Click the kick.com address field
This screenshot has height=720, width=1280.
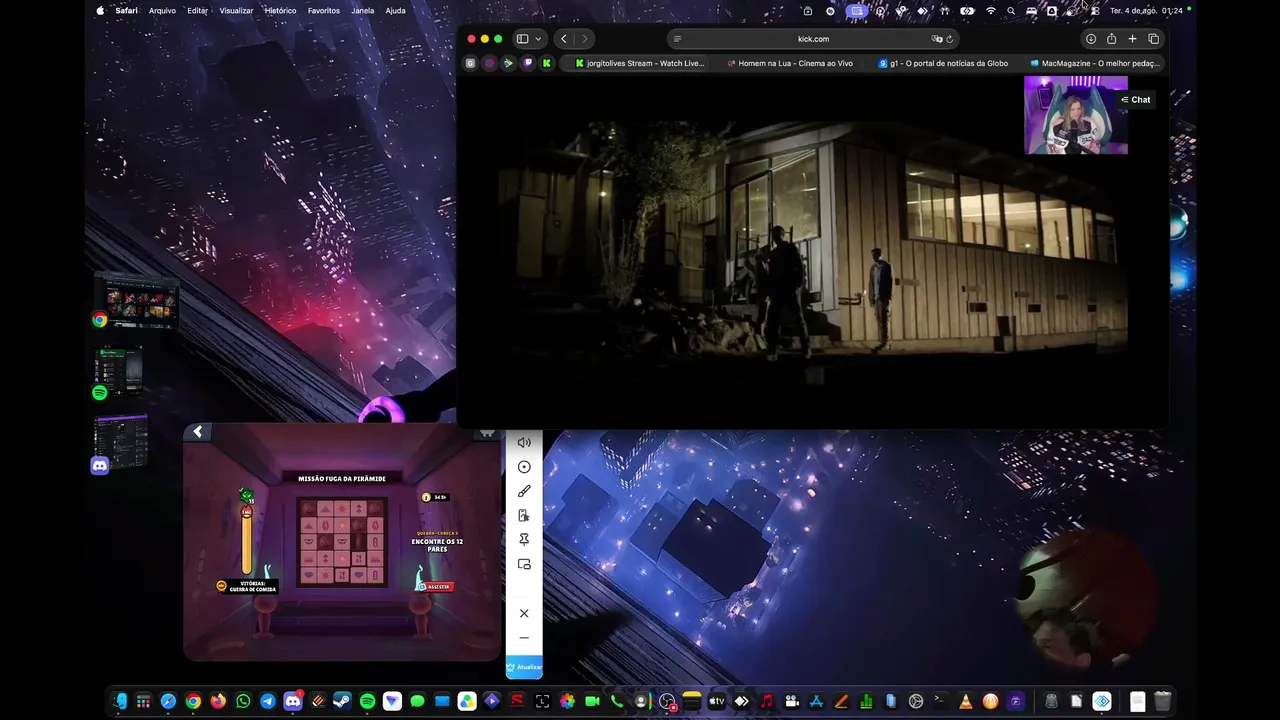pos(813,39)
